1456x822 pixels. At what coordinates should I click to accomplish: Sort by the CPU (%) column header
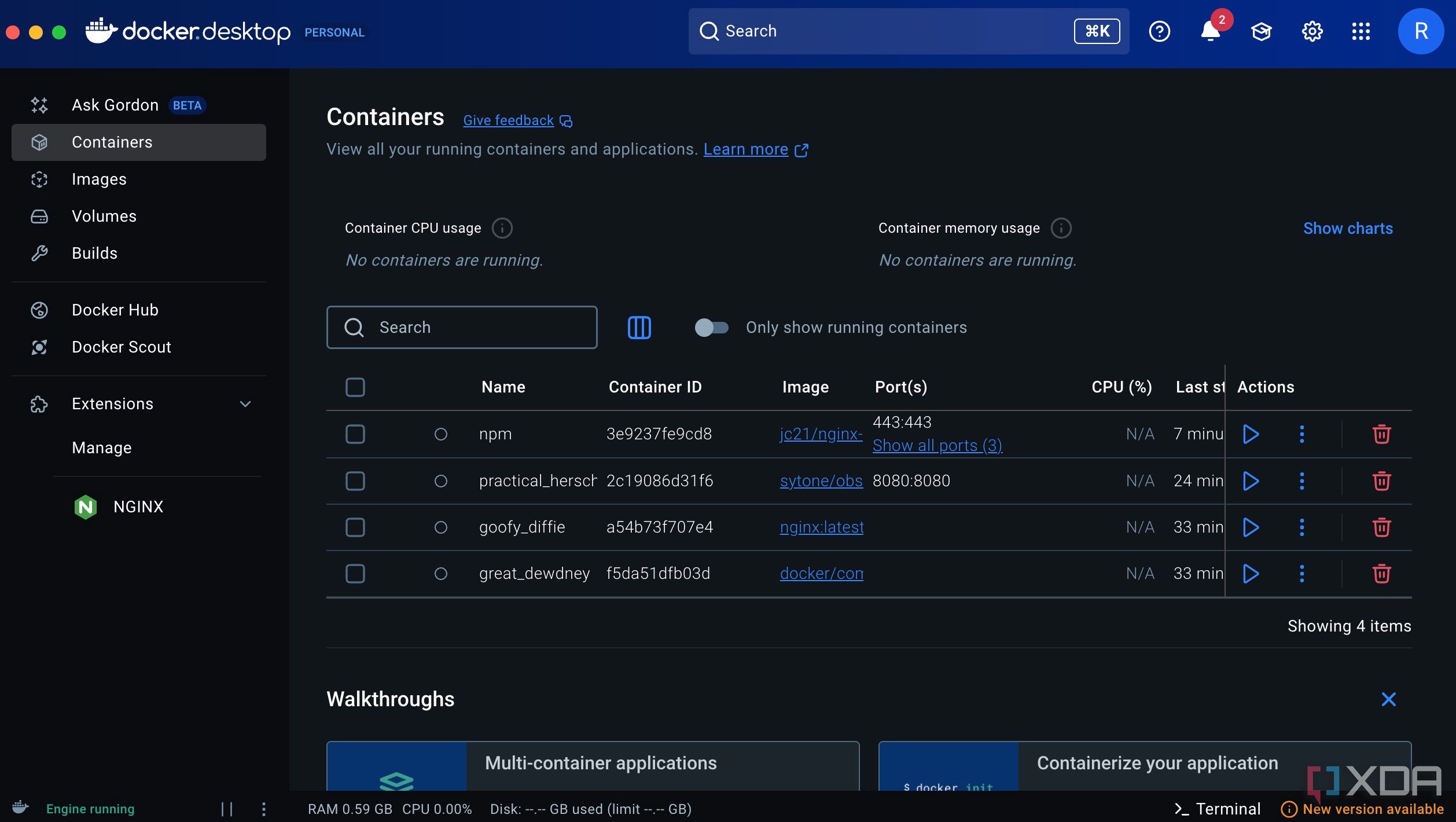point(1122,387)
